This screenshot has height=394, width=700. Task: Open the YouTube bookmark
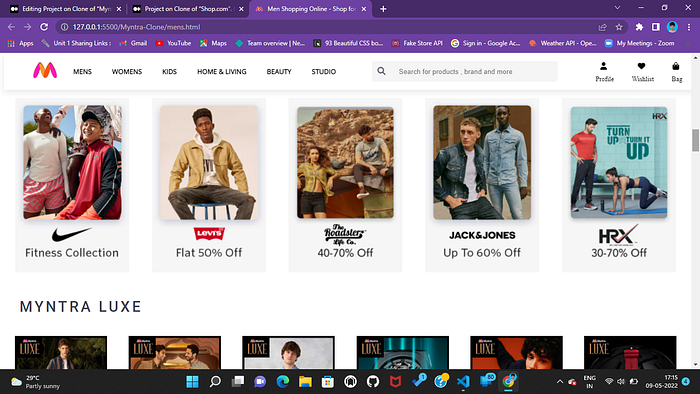coord(173,43)
